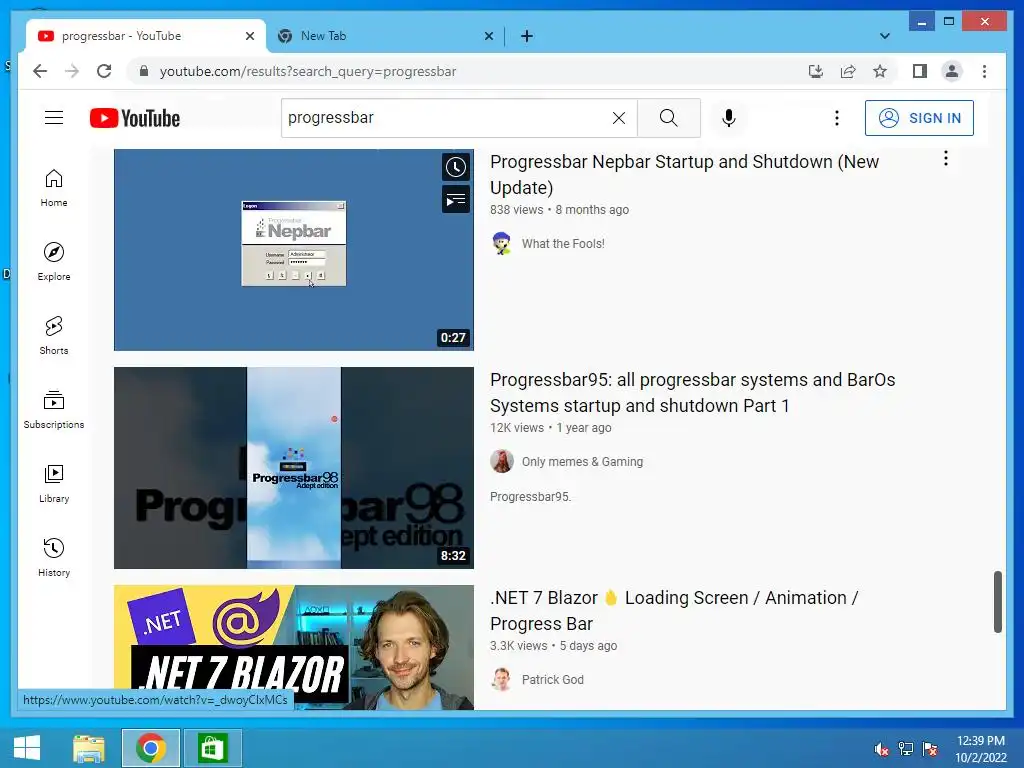Go forward in Chrome
This screenshot has width=1024, height=768.
click(72, 71)
